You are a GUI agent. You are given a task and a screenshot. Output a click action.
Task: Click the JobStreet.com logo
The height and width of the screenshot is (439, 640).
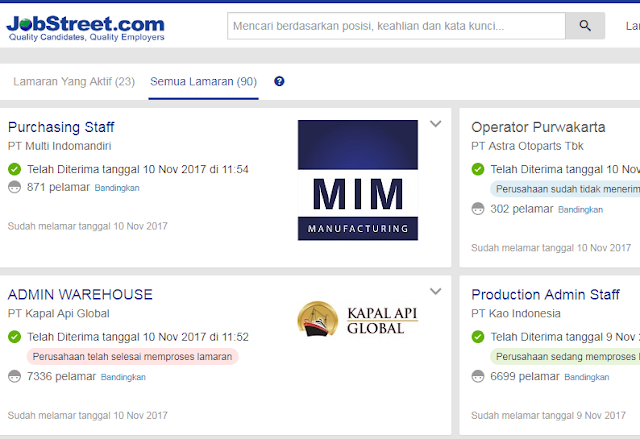coord(85,28)
